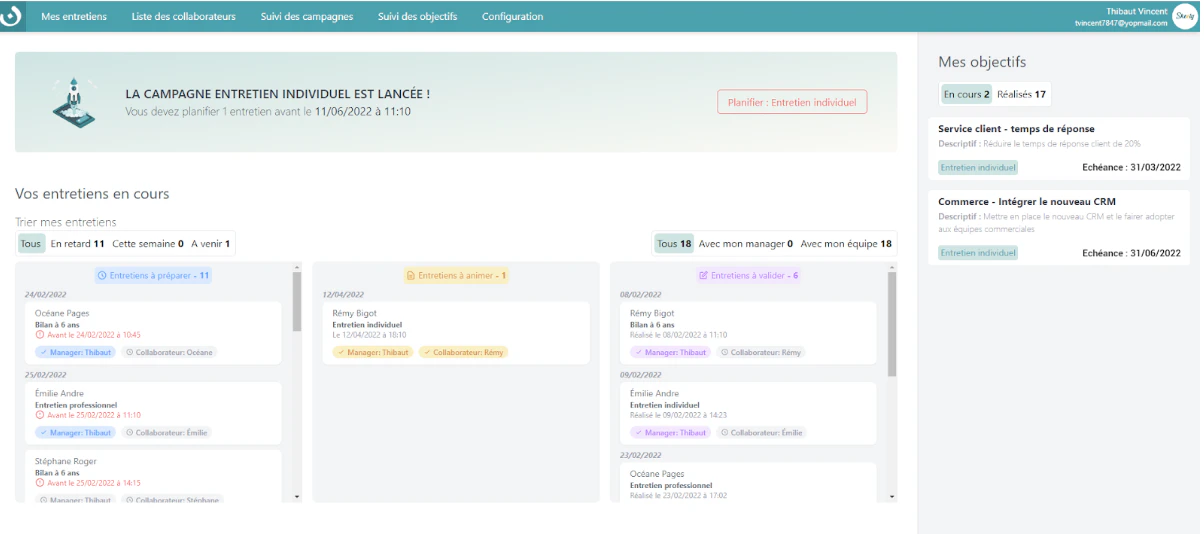Open Océane Pages Bilan à 6 ans card to prepare

(153, 332)
